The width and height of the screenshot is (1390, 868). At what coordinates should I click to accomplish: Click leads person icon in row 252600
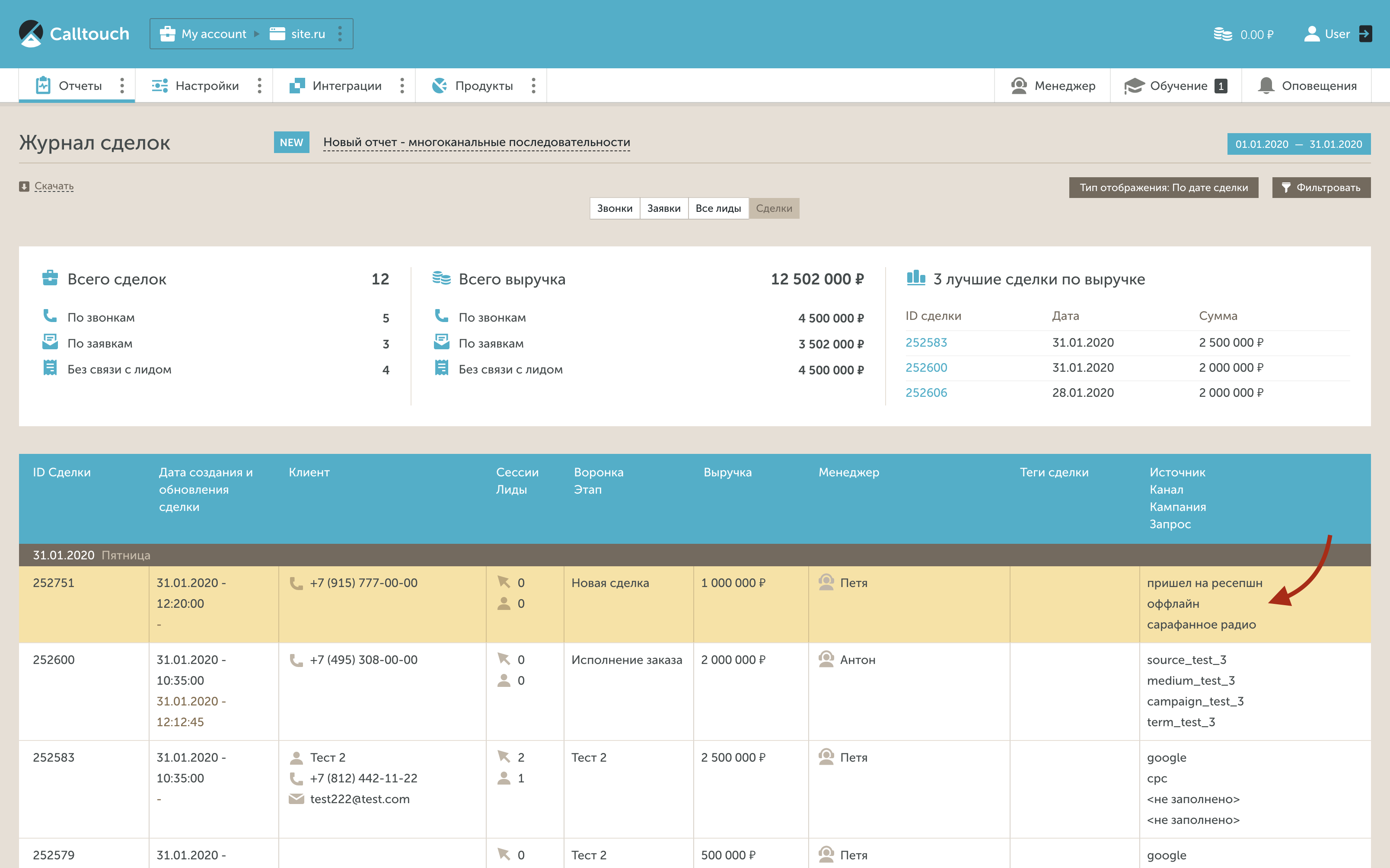point(504,680)
